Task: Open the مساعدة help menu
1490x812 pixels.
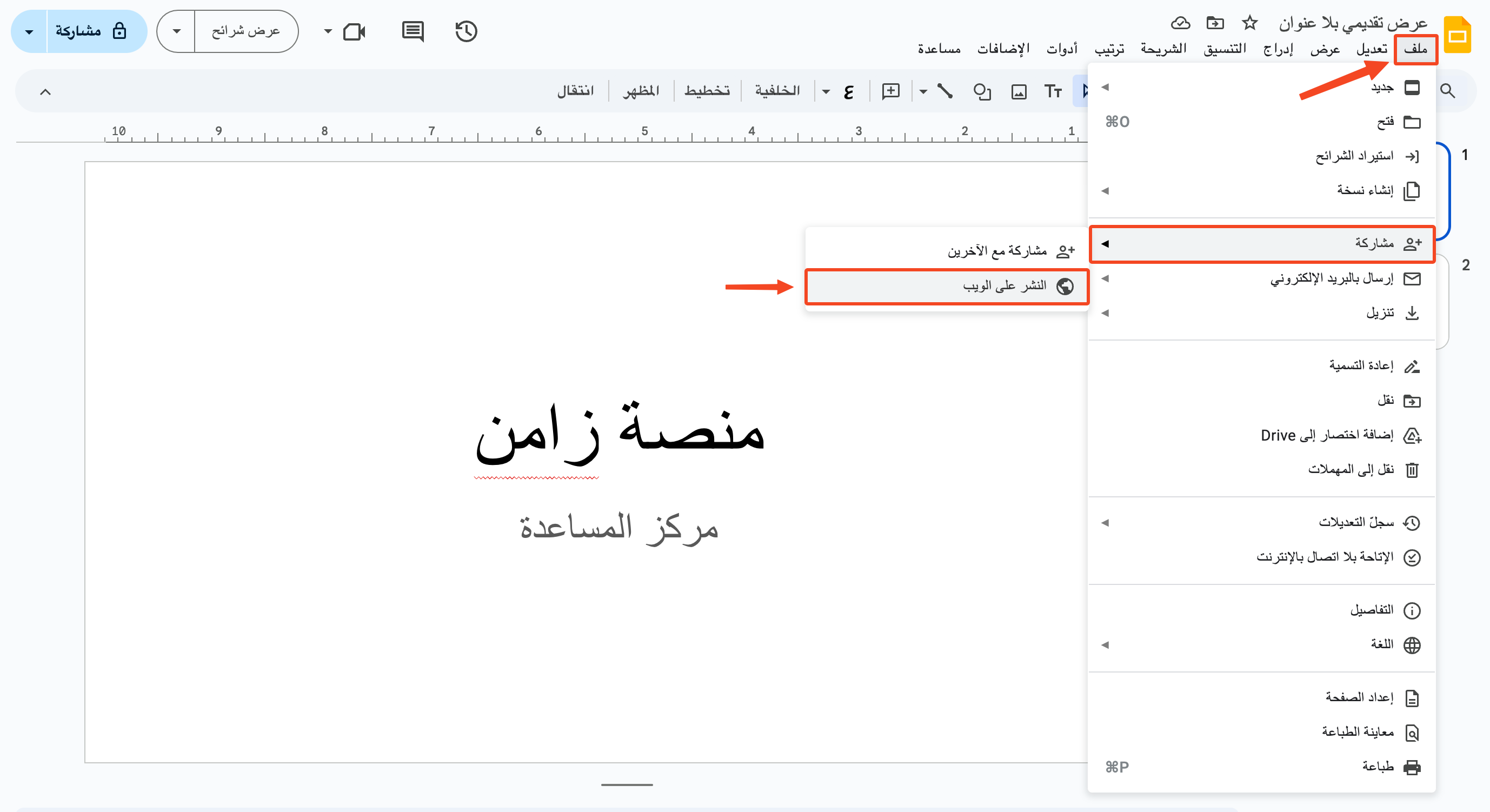Action: [939, 49]
